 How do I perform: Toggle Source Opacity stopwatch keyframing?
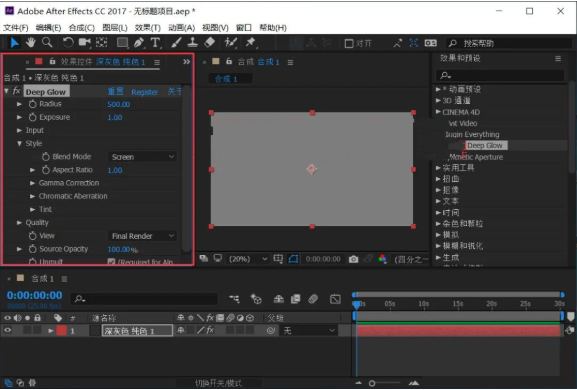(33, 249)
